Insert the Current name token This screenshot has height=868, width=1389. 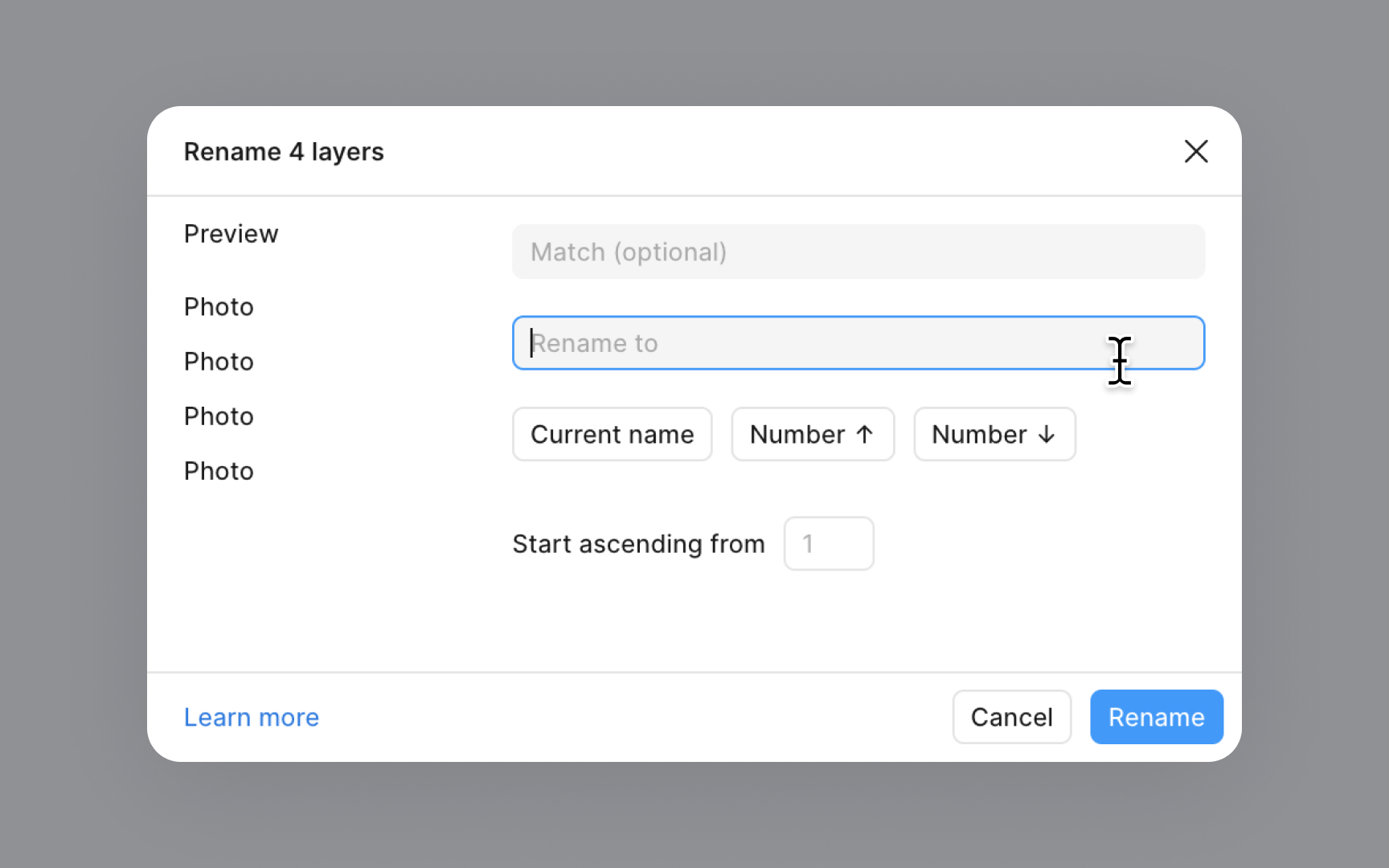coord(612,434)
